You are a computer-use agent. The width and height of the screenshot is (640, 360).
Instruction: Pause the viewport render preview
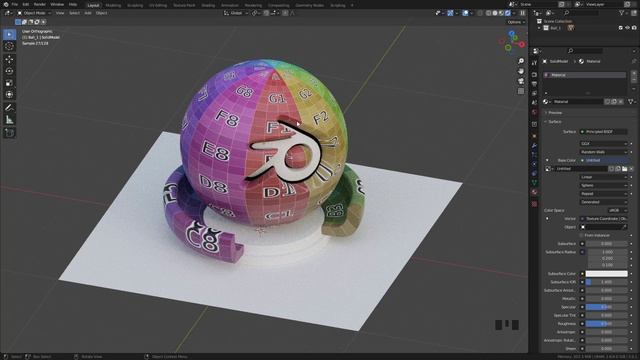tap(523, 13)
